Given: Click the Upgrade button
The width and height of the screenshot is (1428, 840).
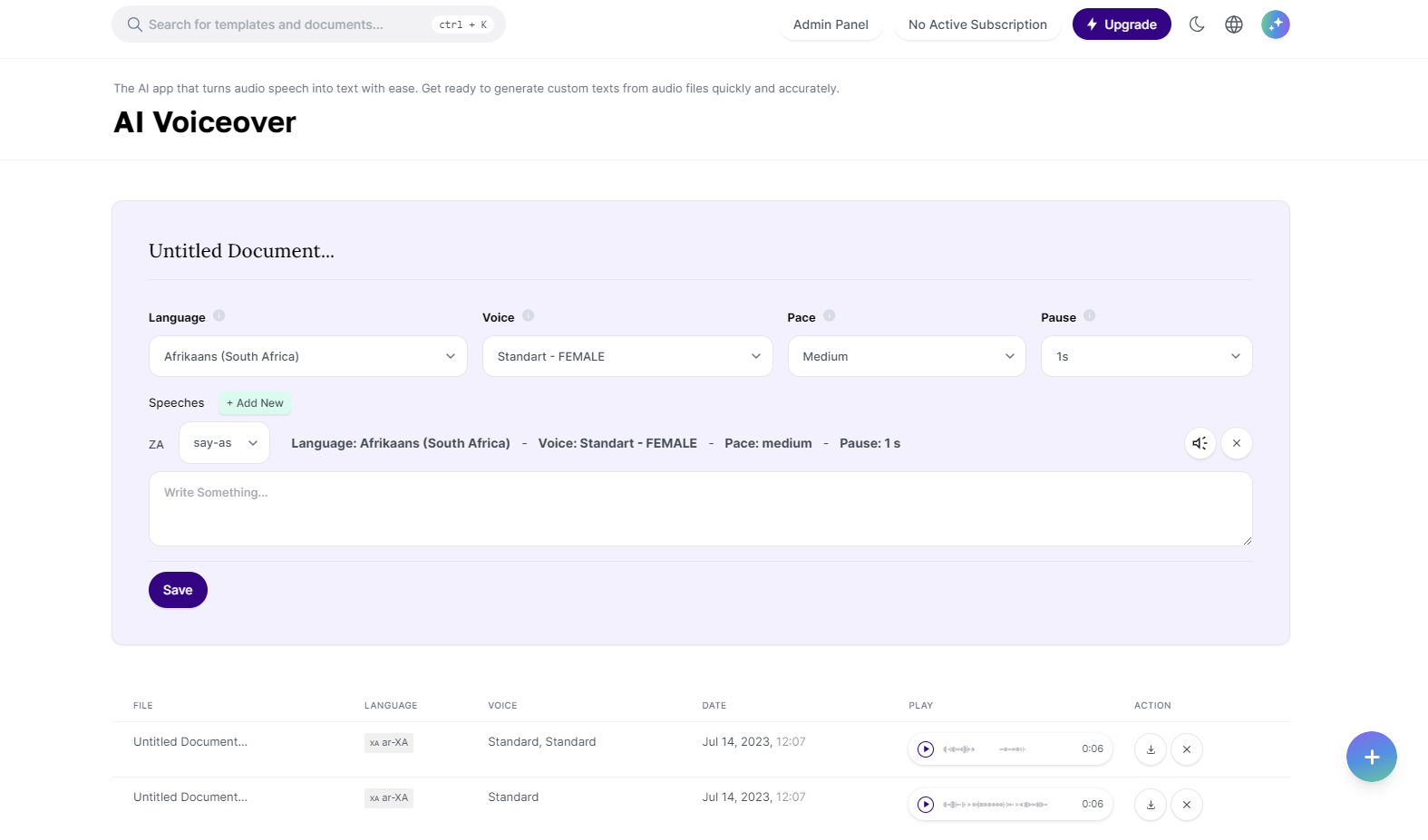Looking at the screenshot, I should click(x=1122, y=24).
